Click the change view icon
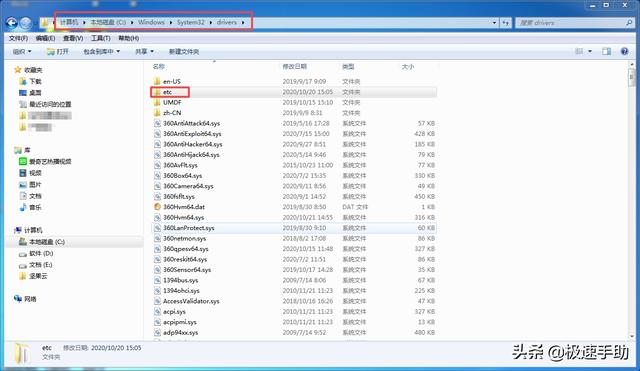640x371 pixels. (x=579, y=51)
